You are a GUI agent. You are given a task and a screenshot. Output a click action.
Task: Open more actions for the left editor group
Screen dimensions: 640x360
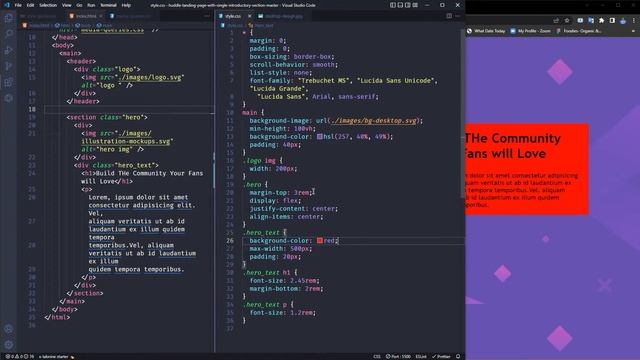point(207,16)
